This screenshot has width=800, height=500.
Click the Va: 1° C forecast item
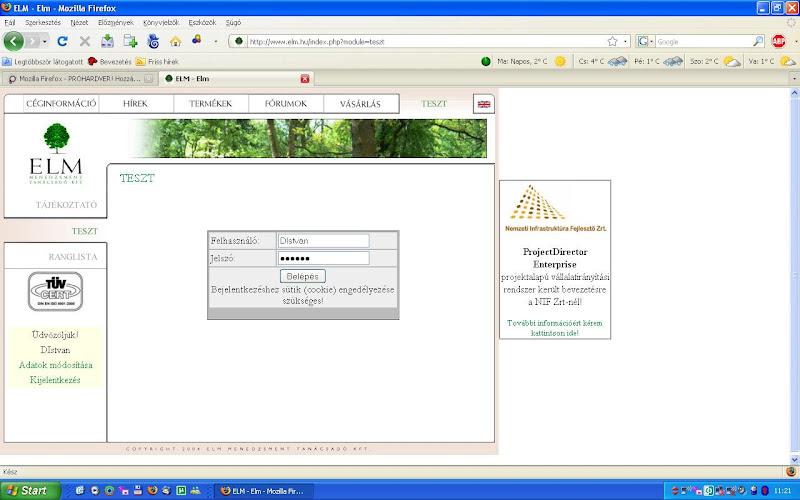coord(772,61)
